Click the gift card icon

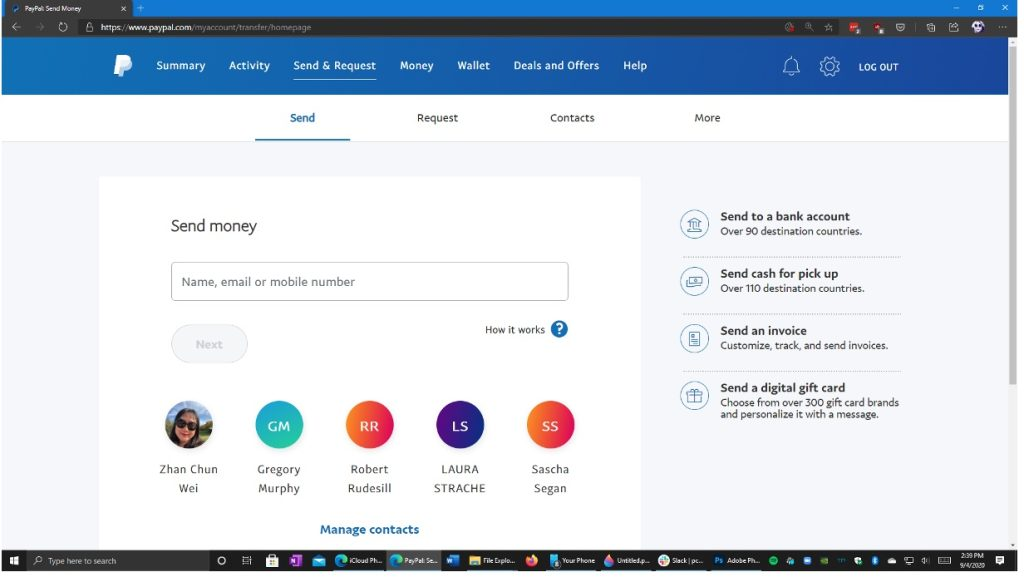click(694, 396)
